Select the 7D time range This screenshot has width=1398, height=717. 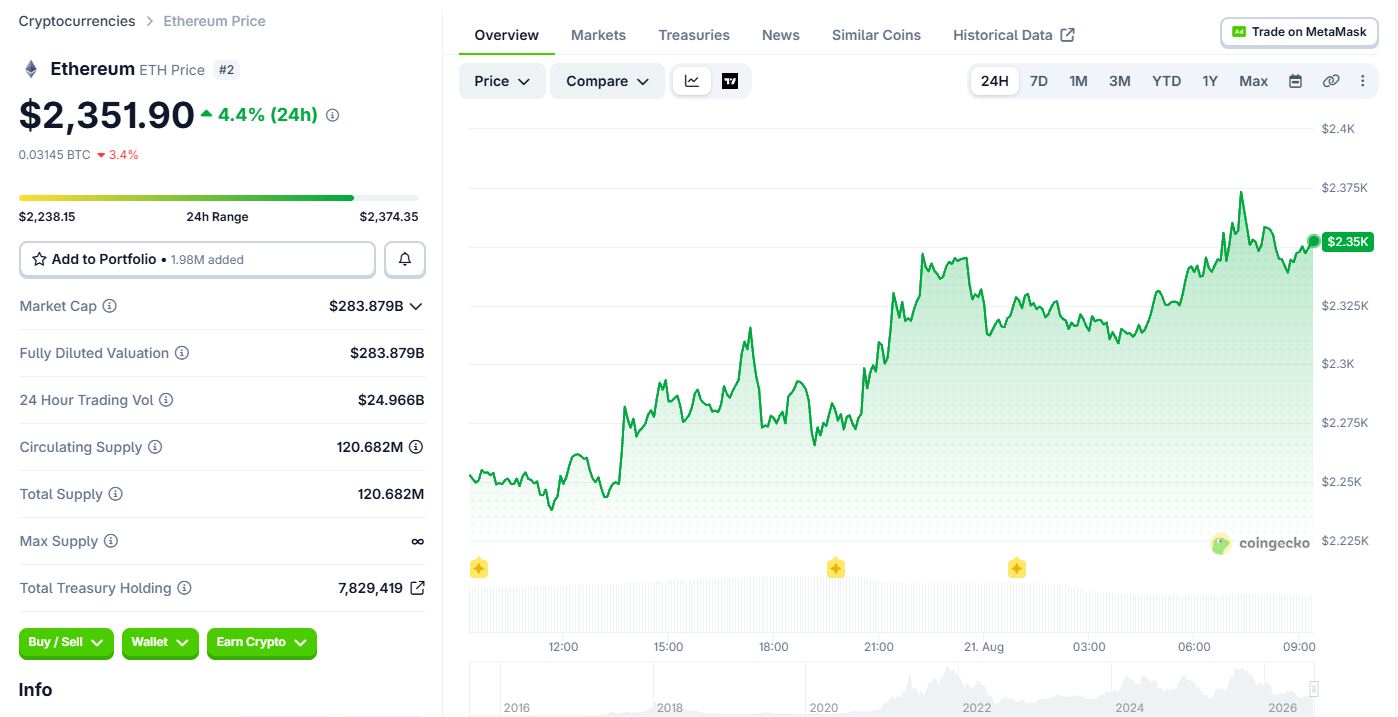point(1039,81)
